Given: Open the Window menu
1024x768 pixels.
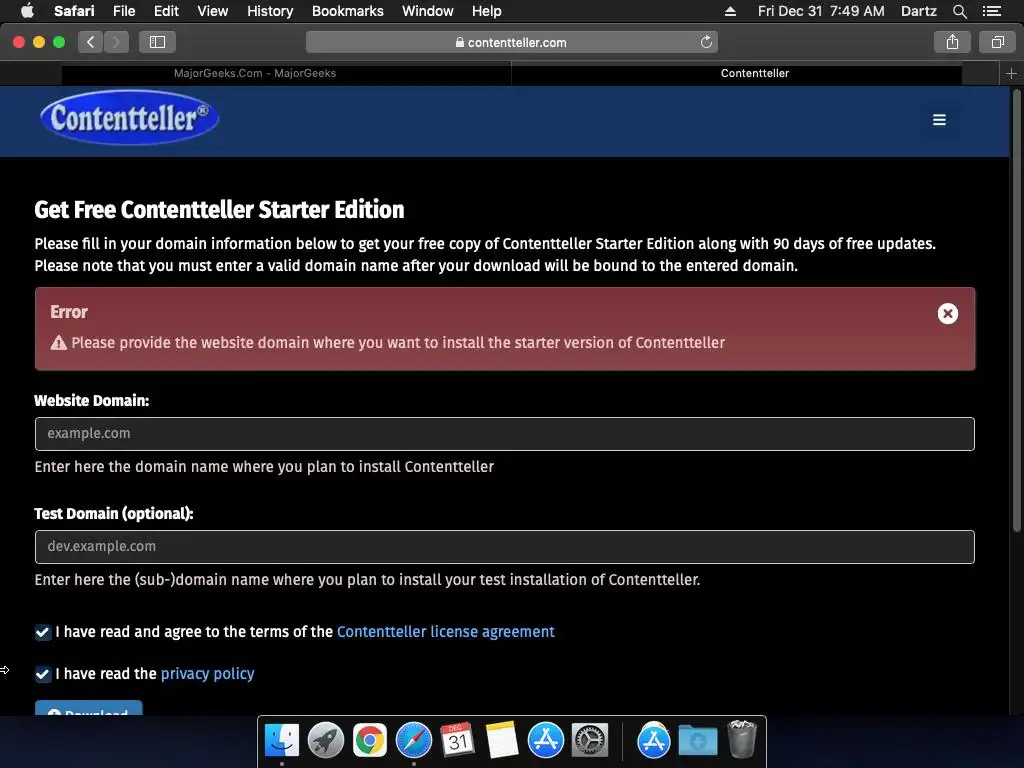Looking at the screenshot, I should click(428, 10).
